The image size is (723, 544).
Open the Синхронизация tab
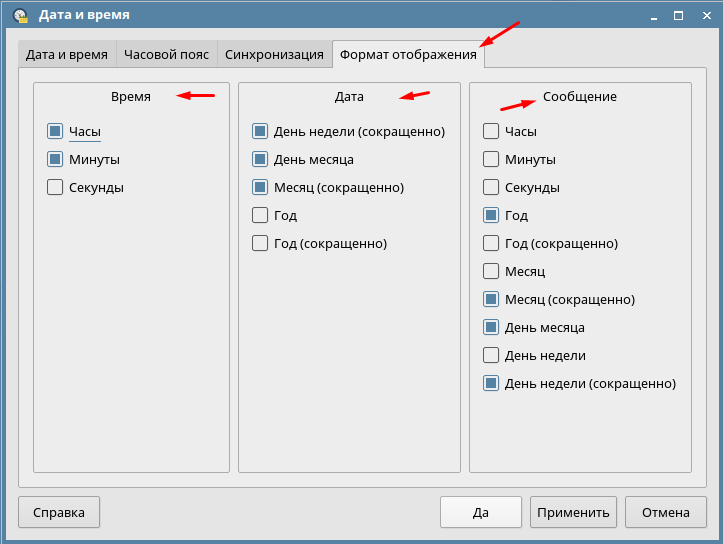click(274, 54)
